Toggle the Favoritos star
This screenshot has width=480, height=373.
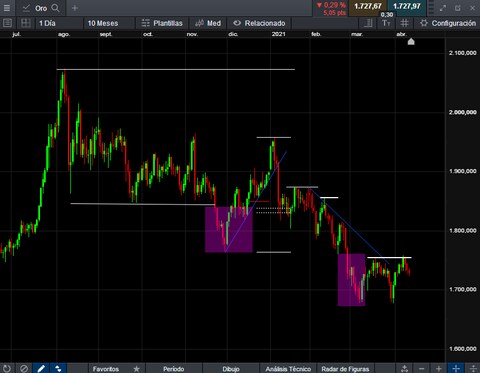point(136,369)
